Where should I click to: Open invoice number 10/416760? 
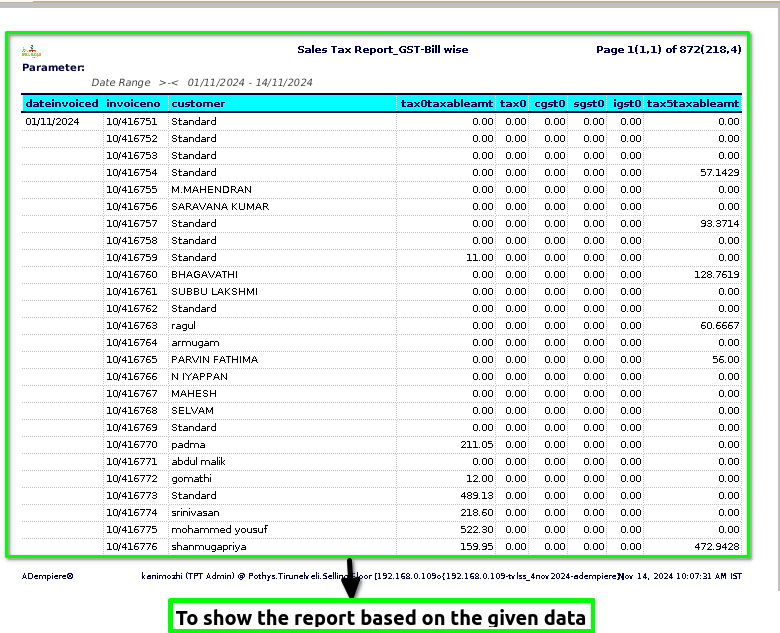tap(131, 274)
